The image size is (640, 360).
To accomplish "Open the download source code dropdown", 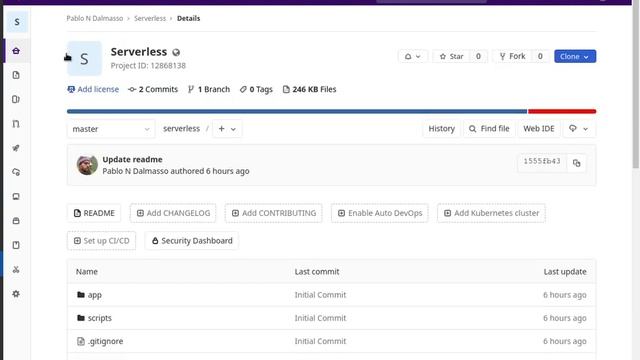I will [x=578, y=129].
